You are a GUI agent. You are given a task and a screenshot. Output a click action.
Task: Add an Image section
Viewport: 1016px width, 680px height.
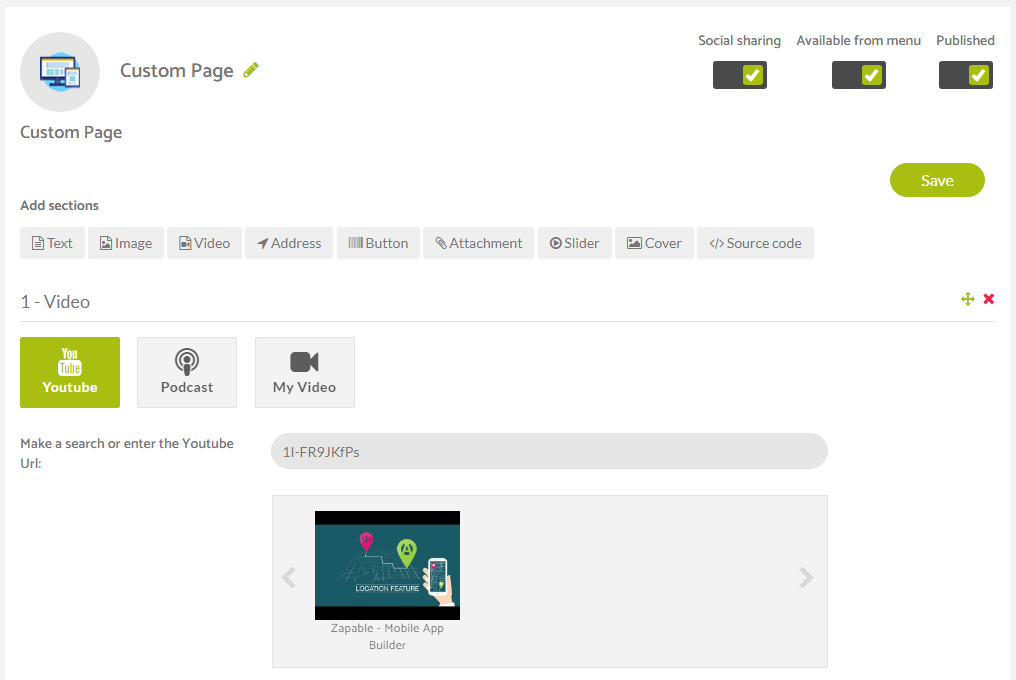pos(126,243)
